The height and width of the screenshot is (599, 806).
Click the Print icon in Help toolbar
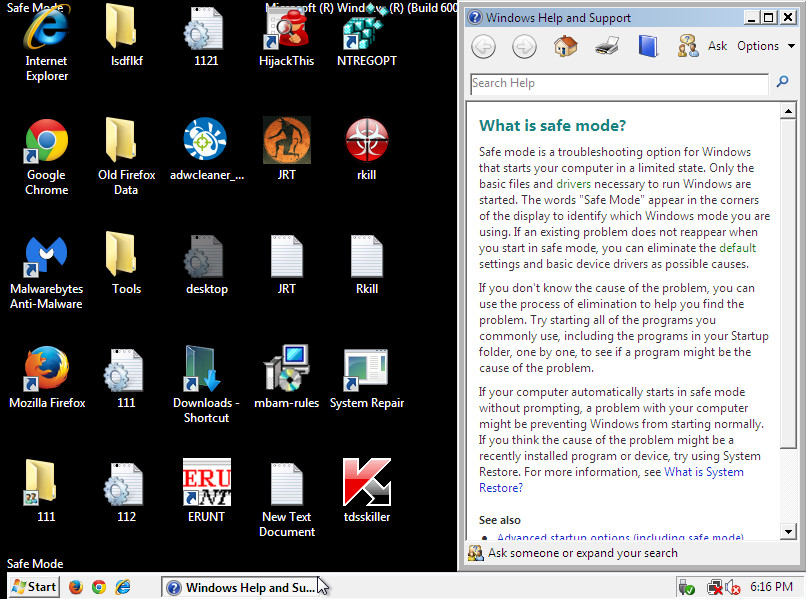(x=607, y=46)
